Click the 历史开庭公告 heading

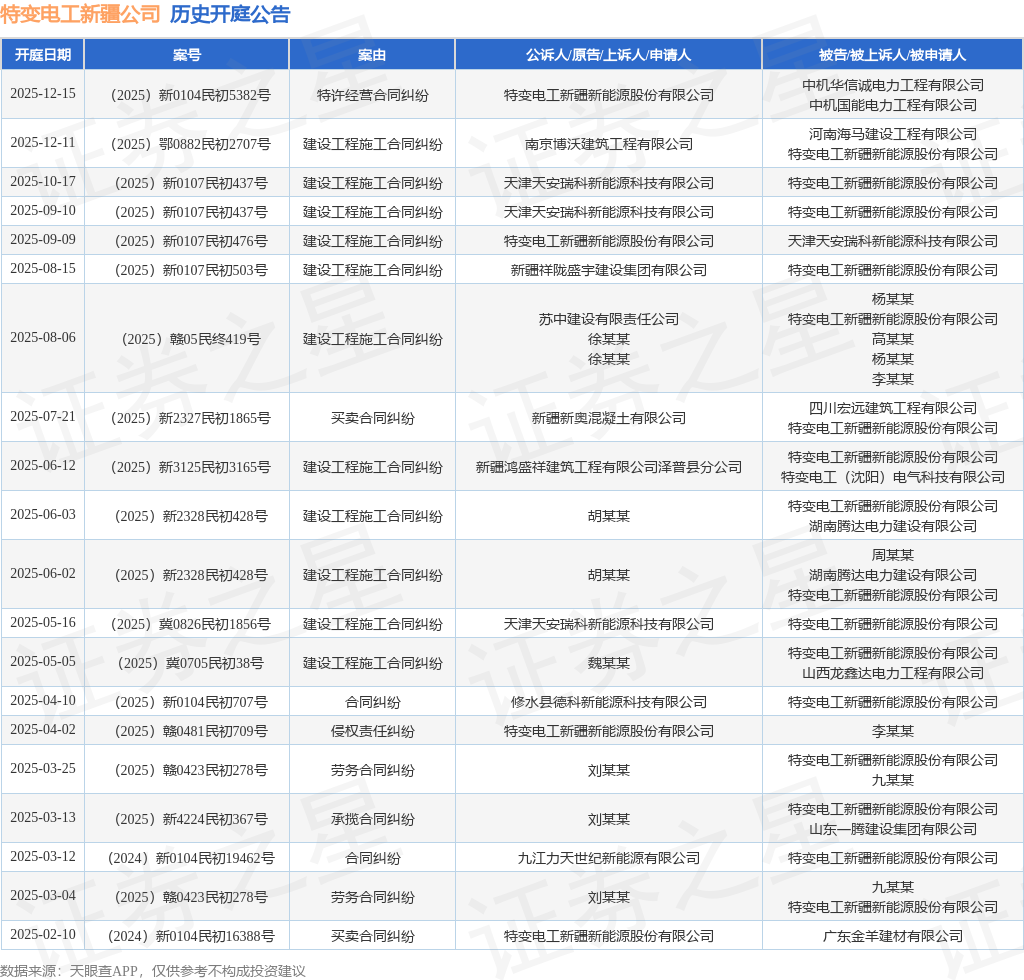click(230, 14)
